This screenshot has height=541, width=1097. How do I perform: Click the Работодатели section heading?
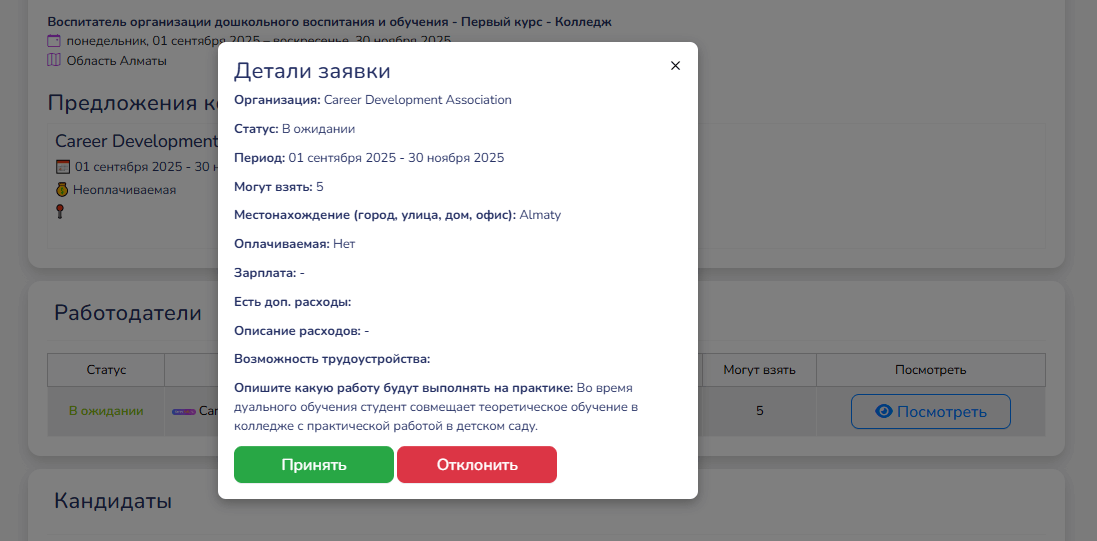(x=128, y=313)
